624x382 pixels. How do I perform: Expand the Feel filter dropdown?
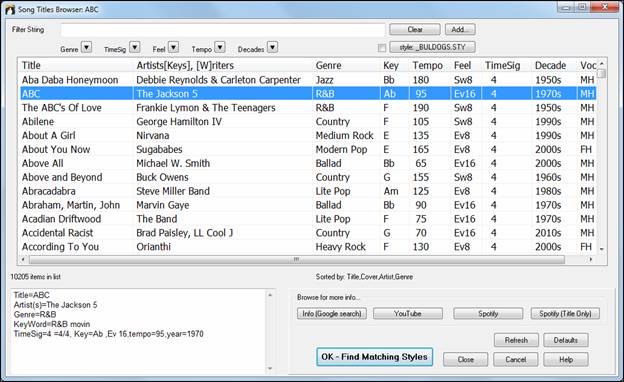pos(174,48)
